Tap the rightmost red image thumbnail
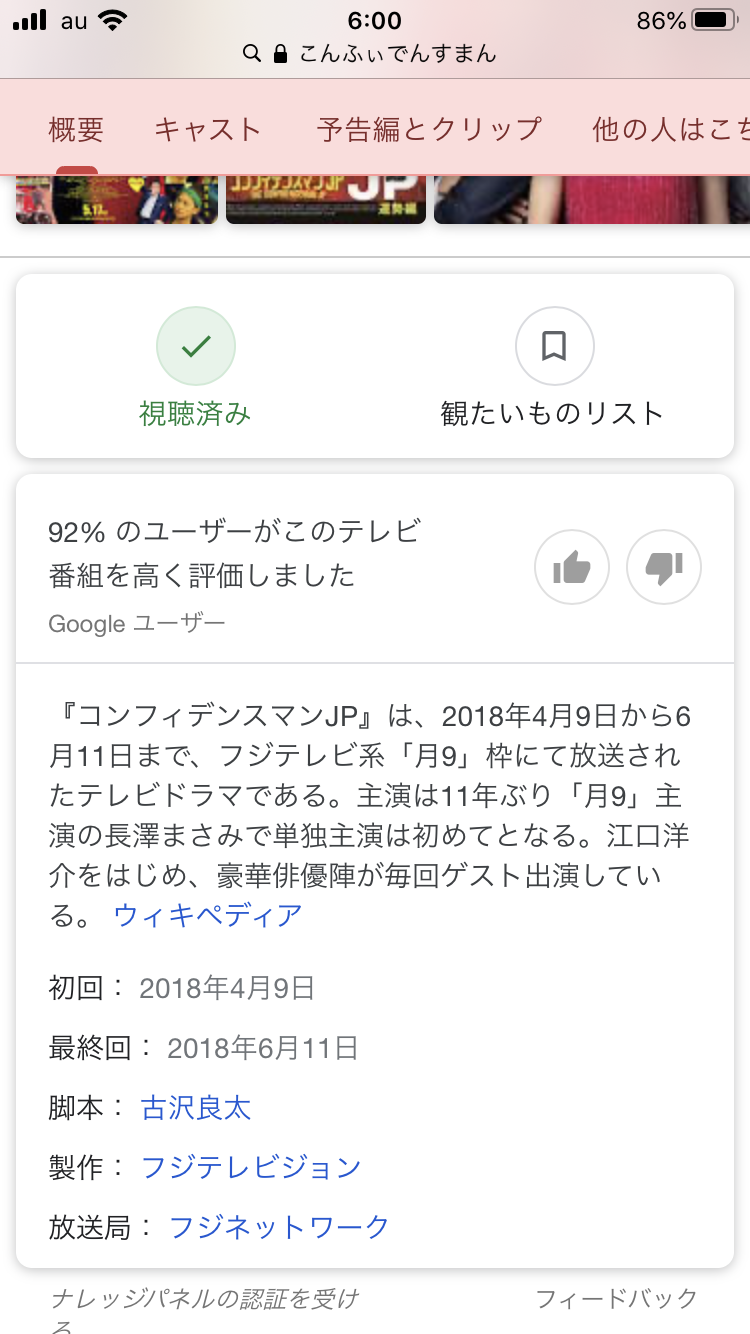The image size is (750, 1334). 592,200
